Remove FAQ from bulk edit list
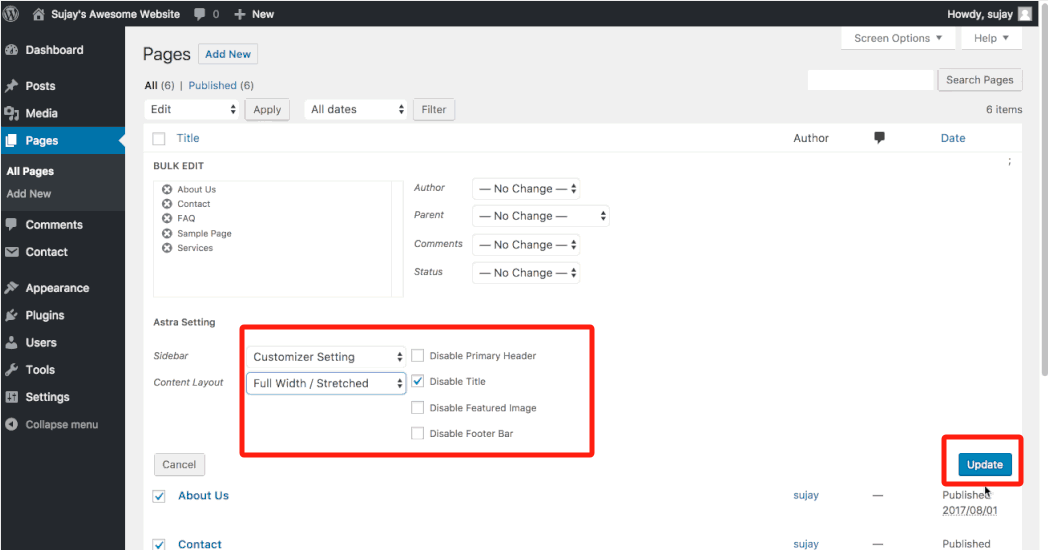Screen dimensions: 1048x550 [x=167, y=218]
